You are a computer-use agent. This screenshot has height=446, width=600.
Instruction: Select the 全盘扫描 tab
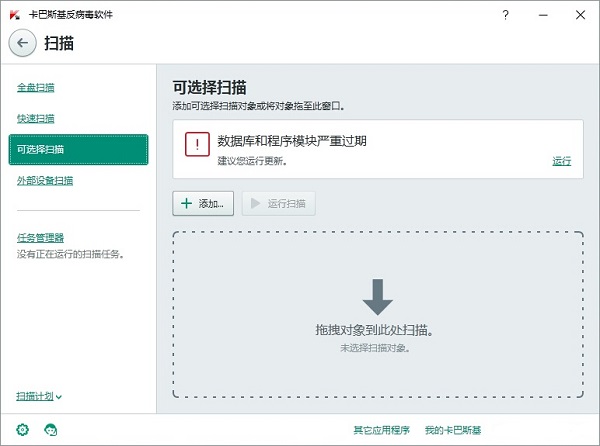tap(36, 87)
